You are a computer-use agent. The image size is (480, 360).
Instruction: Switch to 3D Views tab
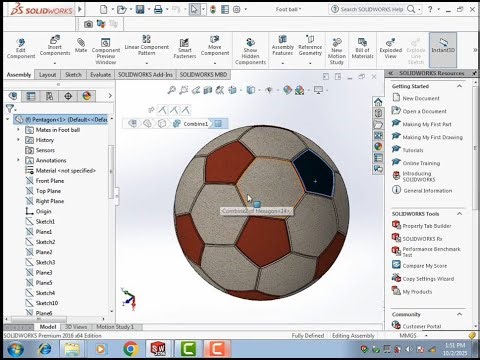76,327
